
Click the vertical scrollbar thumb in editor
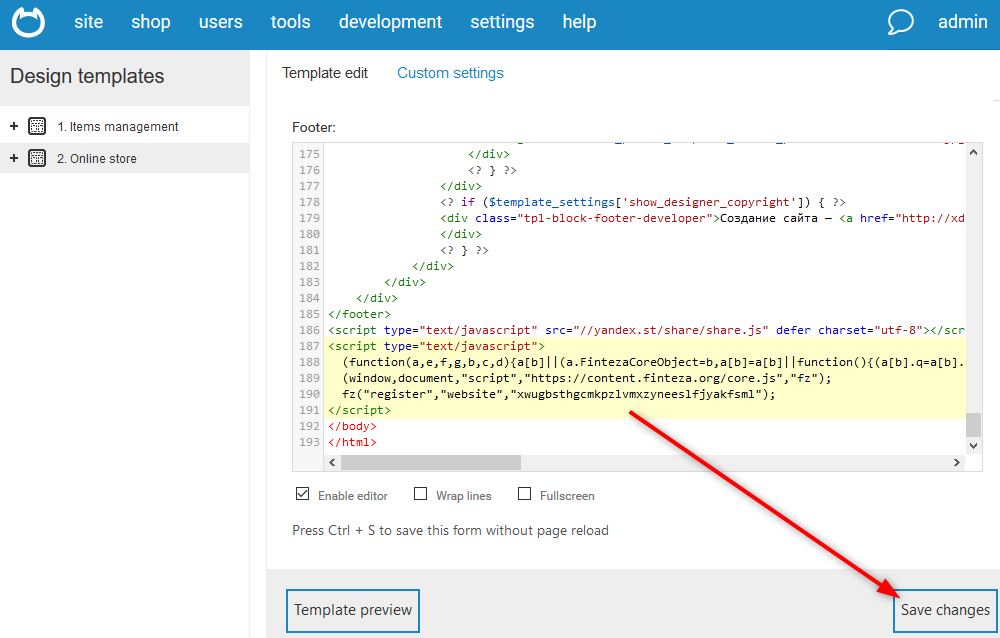pyautogui.click(x=973, y=425)
